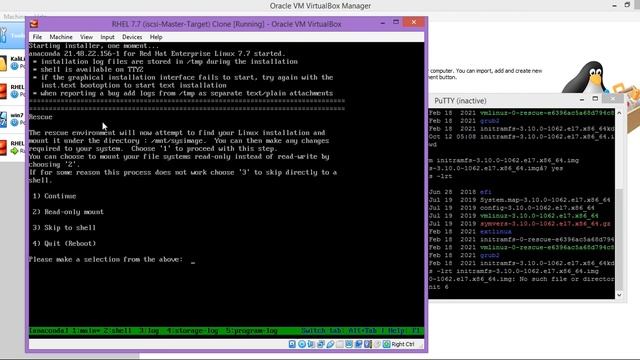The image size is (640, 360).
Task: Click 'efi' entry in PuTTY listing
Action: coord(486,192)
